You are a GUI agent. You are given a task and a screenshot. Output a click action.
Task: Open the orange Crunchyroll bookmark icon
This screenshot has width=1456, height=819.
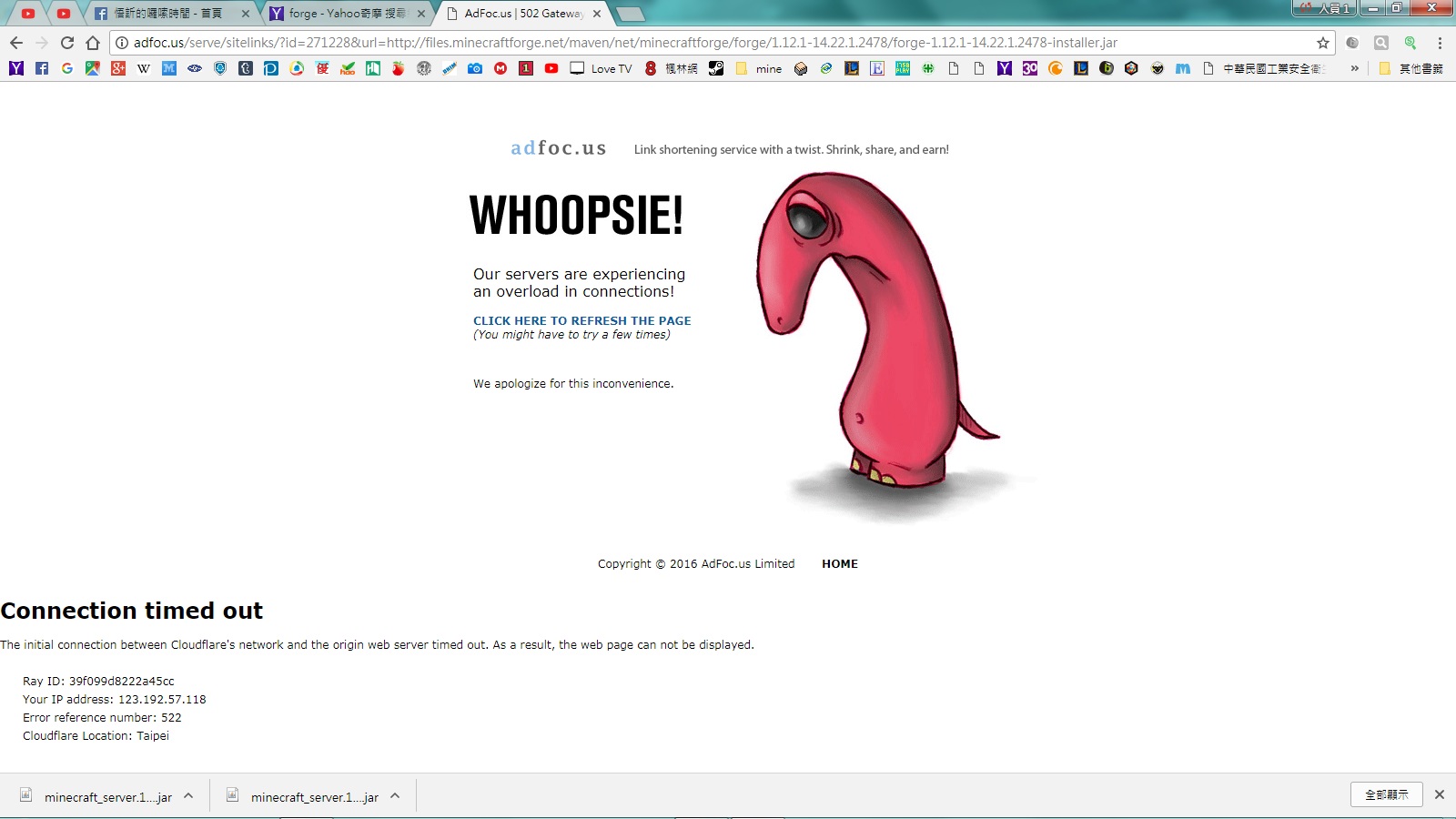pos(1056,68)
